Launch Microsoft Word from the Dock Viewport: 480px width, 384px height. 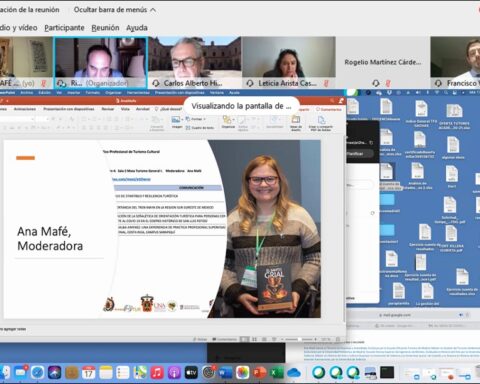click(x=225, y=372)
